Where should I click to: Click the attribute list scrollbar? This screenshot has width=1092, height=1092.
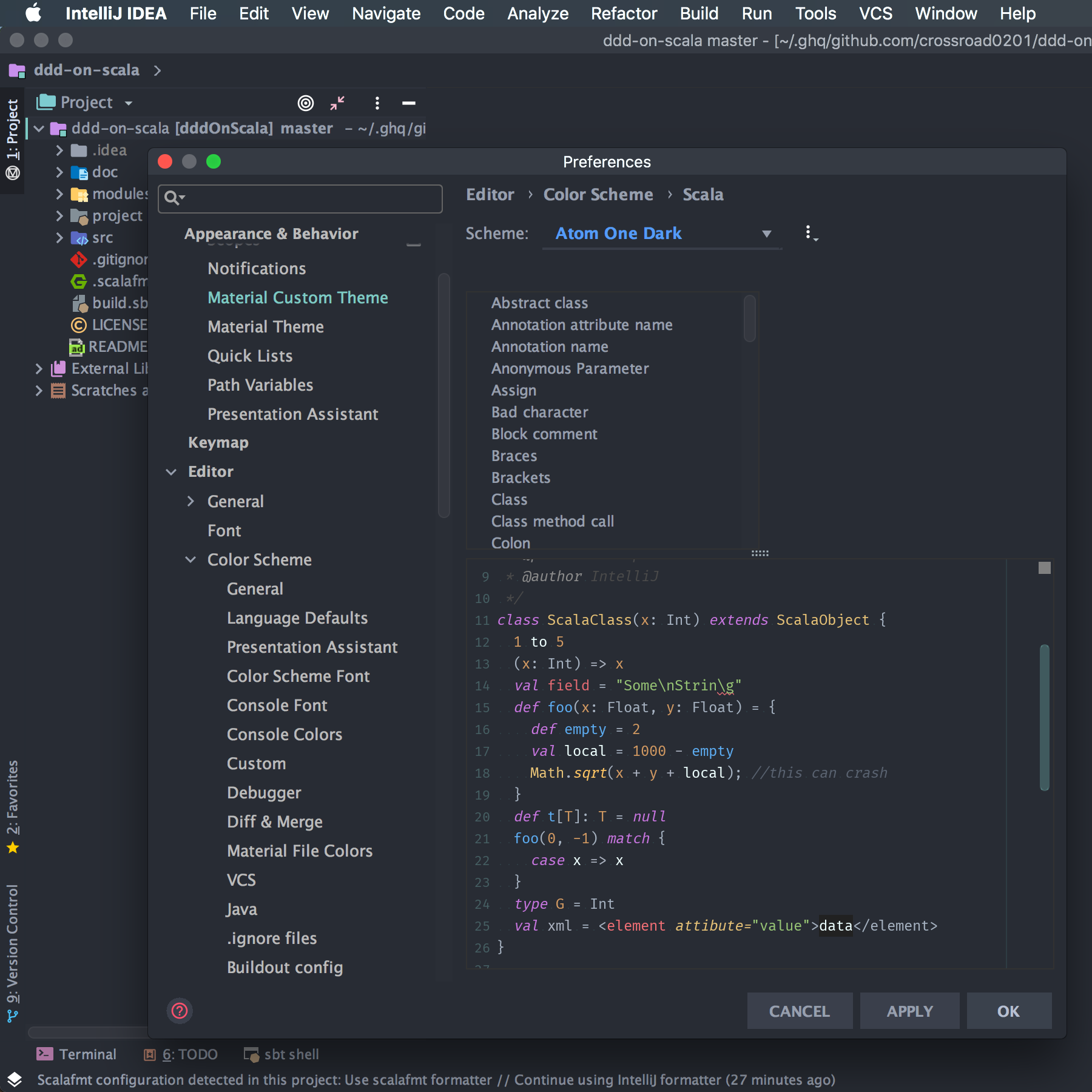pos(750,318)
